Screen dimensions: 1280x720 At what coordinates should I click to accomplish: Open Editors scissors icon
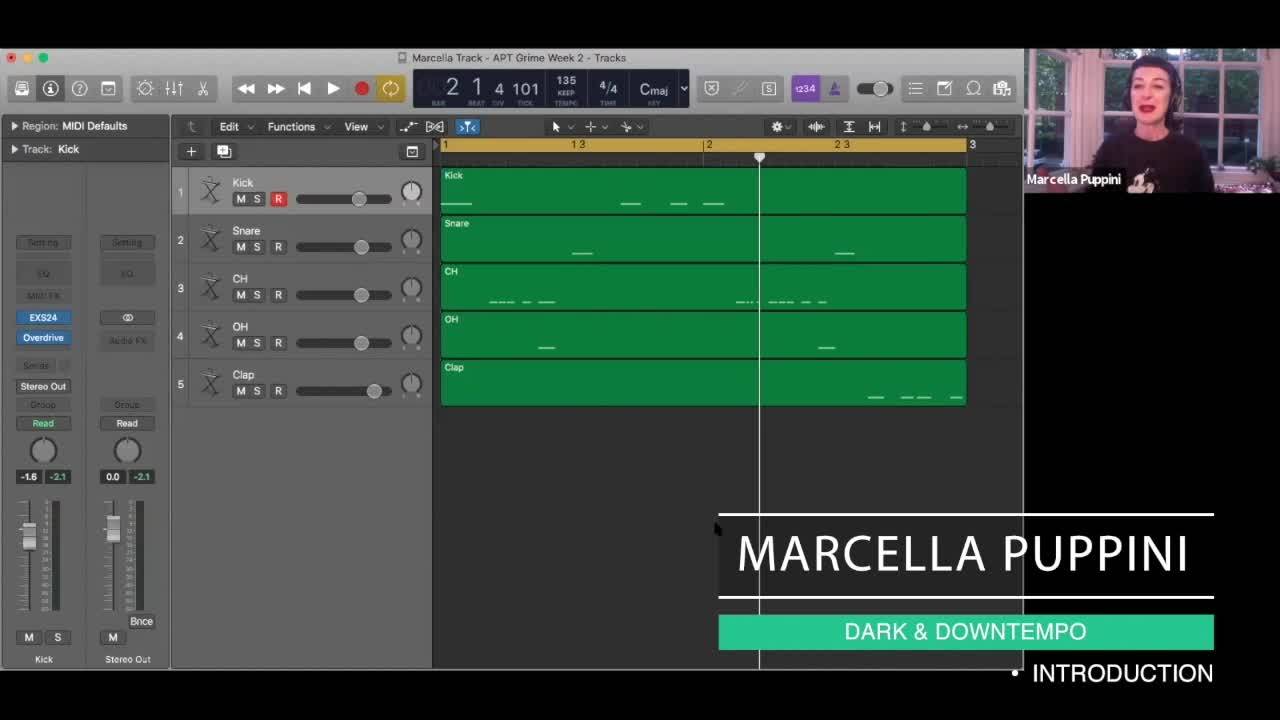203,88
